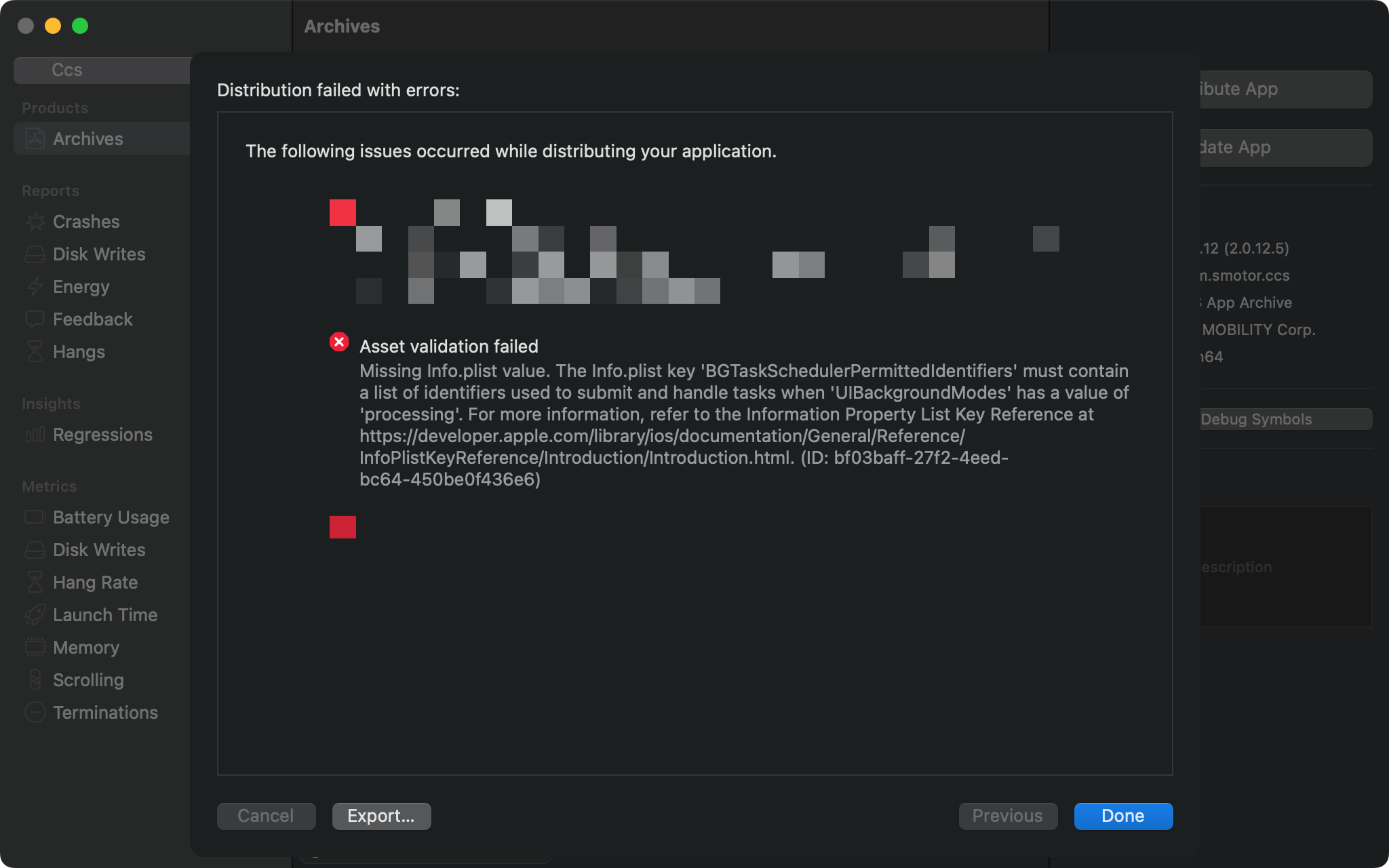Screen dimensions: 1389x868
Task: Click the Disk Writes icon under Reports
Action: pos(35,254)
